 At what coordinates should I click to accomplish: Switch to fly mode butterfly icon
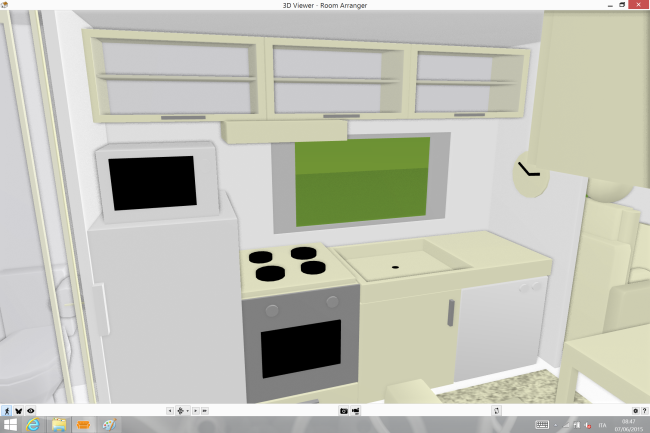tap(19, 410)
